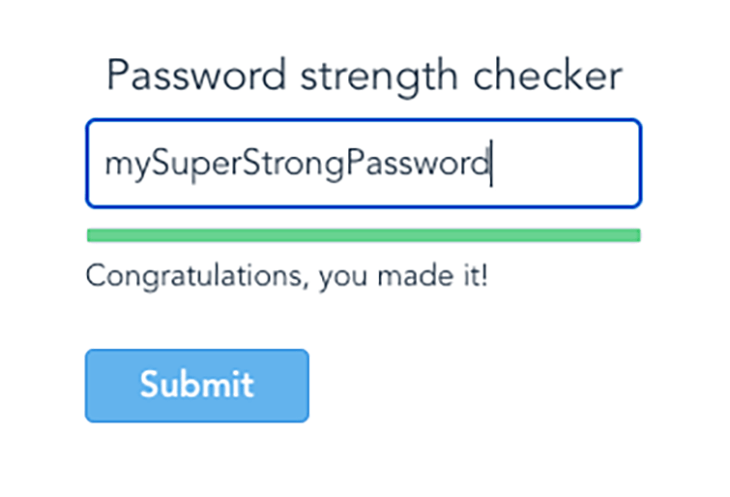Click the green password strength bar
The image size is (730, 497).
363,235
